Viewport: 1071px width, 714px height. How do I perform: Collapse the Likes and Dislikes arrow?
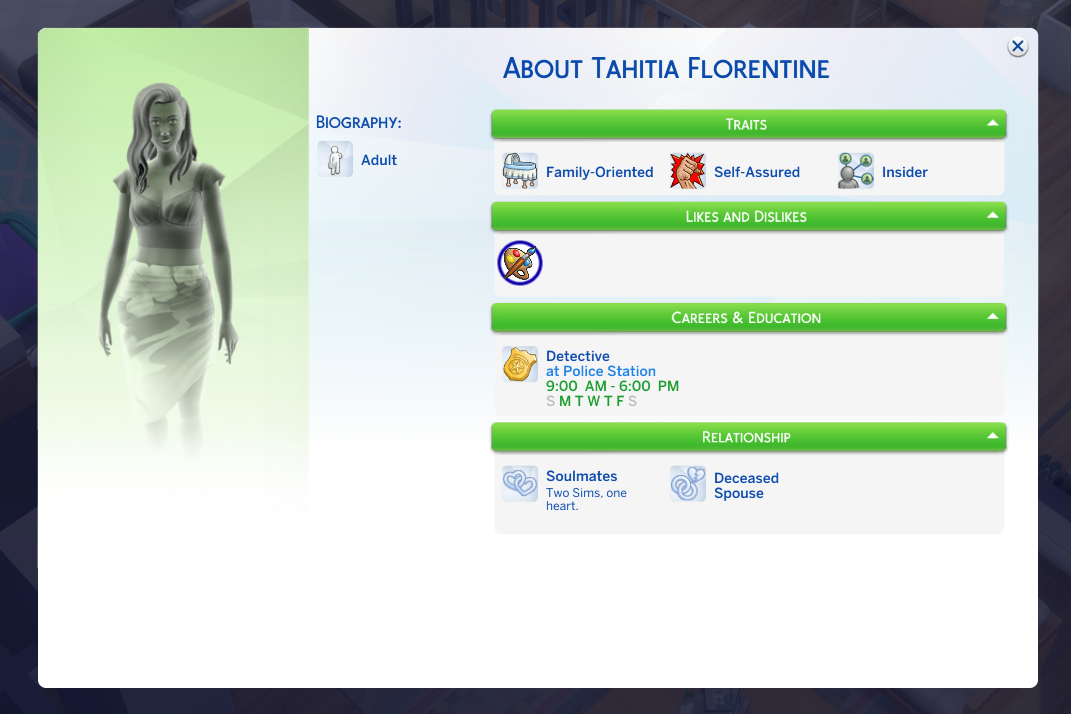pos(992,216)
